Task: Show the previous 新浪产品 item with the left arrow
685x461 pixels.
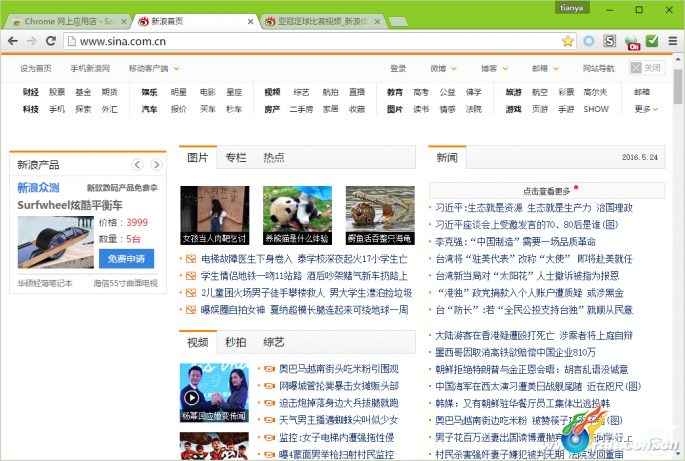Action: [137, 165]
